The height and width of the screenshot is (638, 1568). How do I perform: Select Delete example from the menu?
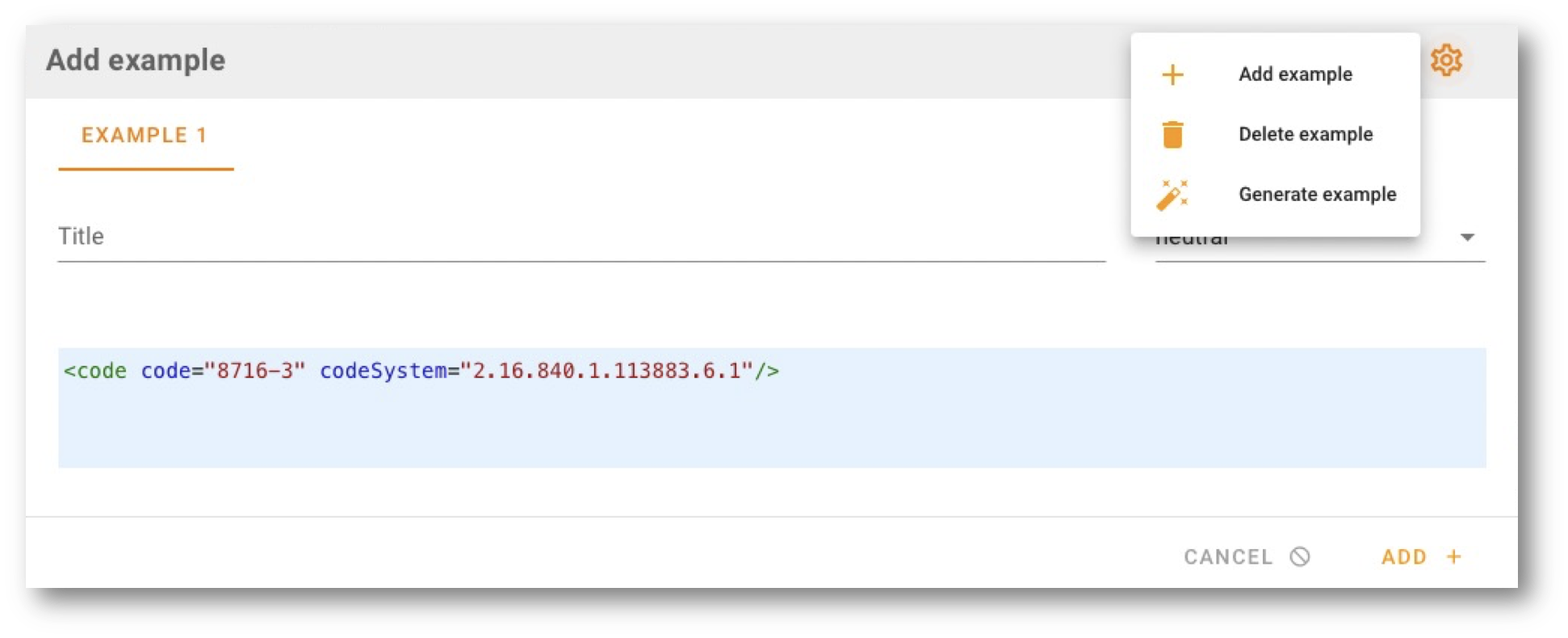[x=1305, y=134]
